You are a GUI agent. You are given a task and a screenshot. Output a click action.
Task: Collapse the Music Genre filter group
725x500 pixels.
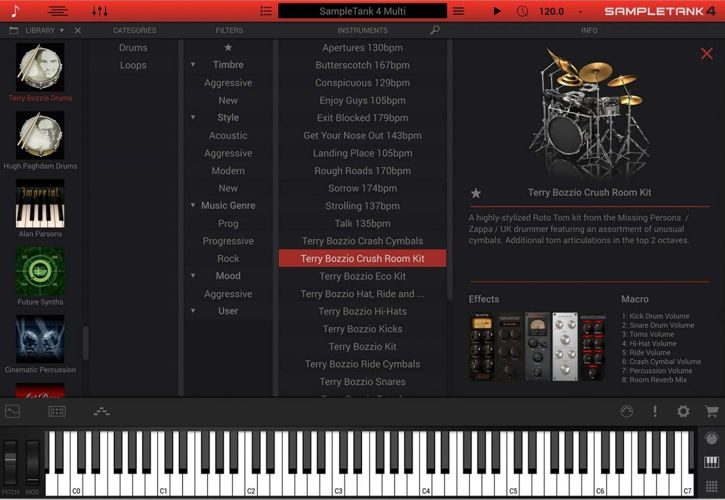(193, 206)
